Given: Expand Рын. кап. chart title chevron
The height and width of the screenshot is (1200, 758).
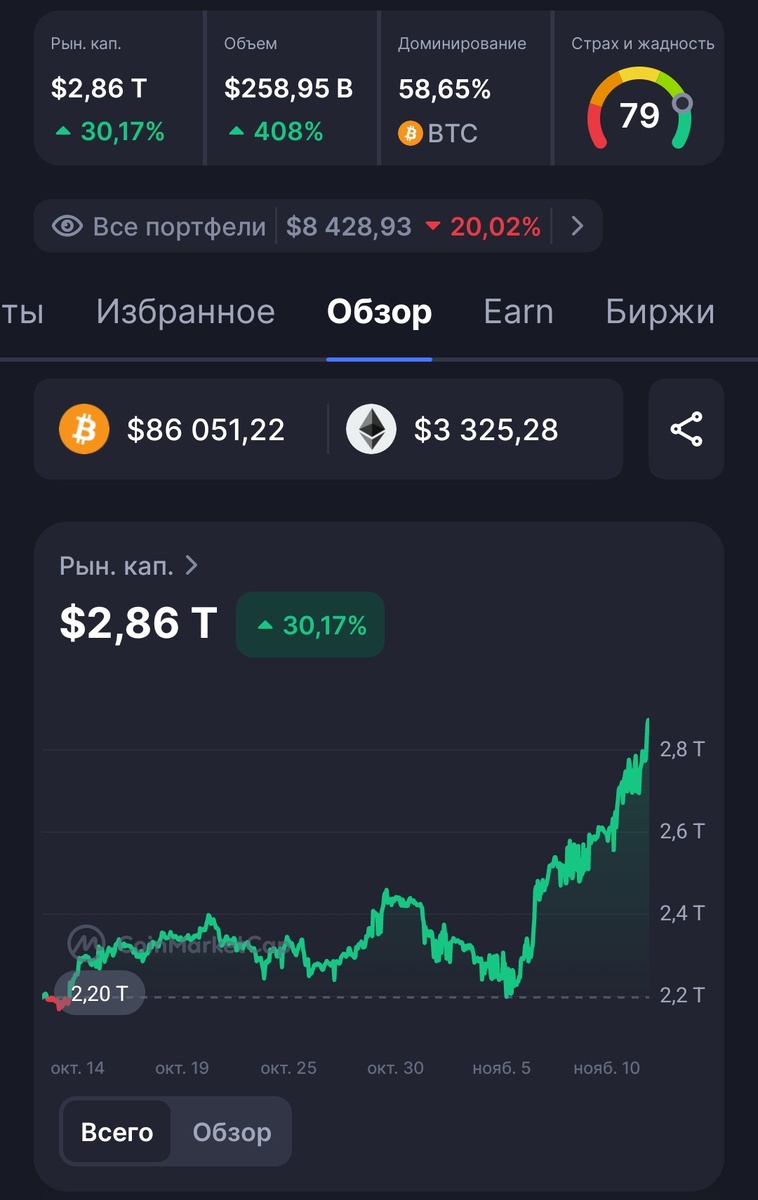Looking at the screenshot, I should click(x=191, y=565).
